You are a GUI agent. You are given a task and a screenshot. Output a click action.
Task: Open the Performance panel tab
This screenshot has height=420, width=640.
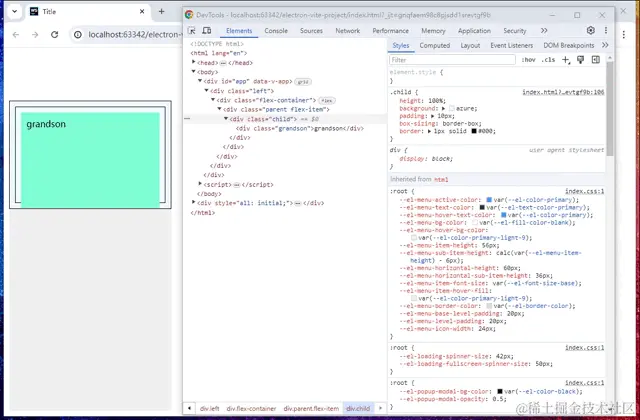click(x=391, y=31)
